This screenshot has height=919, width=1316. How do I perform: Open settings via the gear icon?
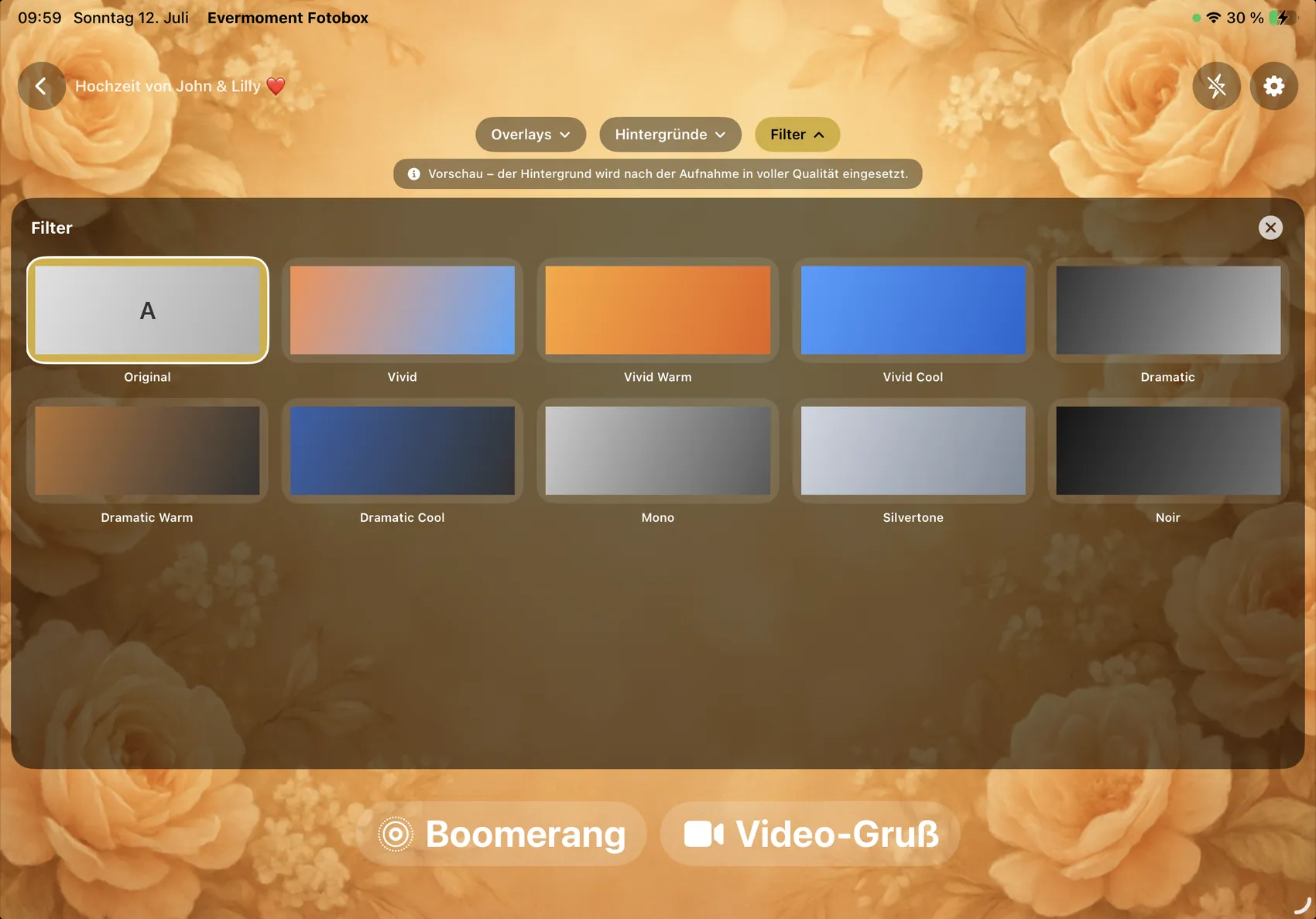click(x=1274, y=86)
